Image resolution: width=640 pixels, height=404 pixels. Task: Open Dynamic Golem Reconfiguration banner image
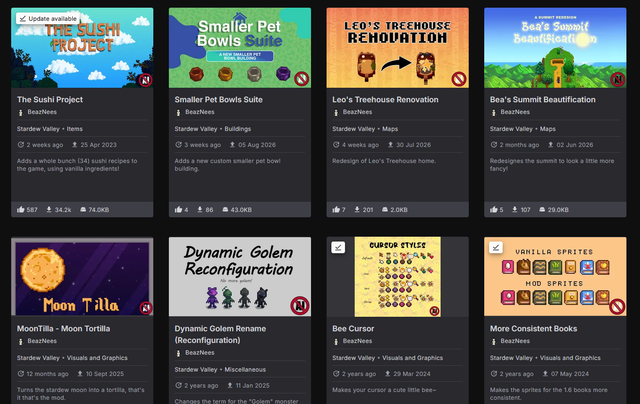[x=240, y=277]
